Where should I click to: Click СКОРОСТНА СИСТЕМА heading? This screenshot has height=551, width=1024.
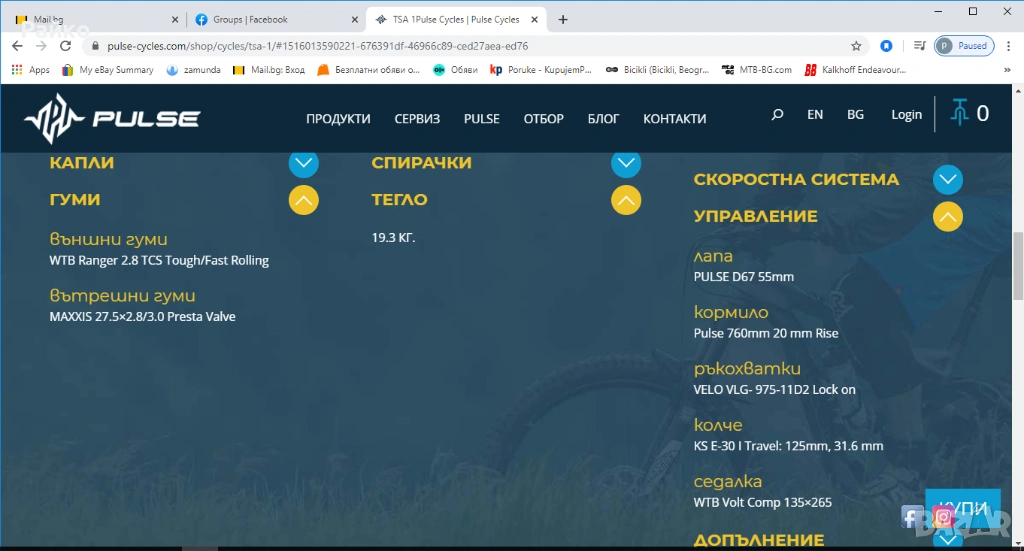[796, 179]
